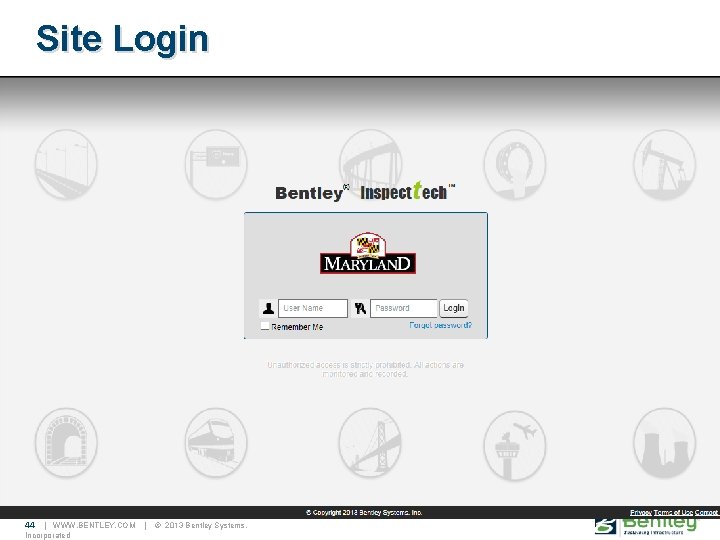Screen dimensions: 720x540
Task: Click the Bentley InspectTech logo
Action: (366, 191)
